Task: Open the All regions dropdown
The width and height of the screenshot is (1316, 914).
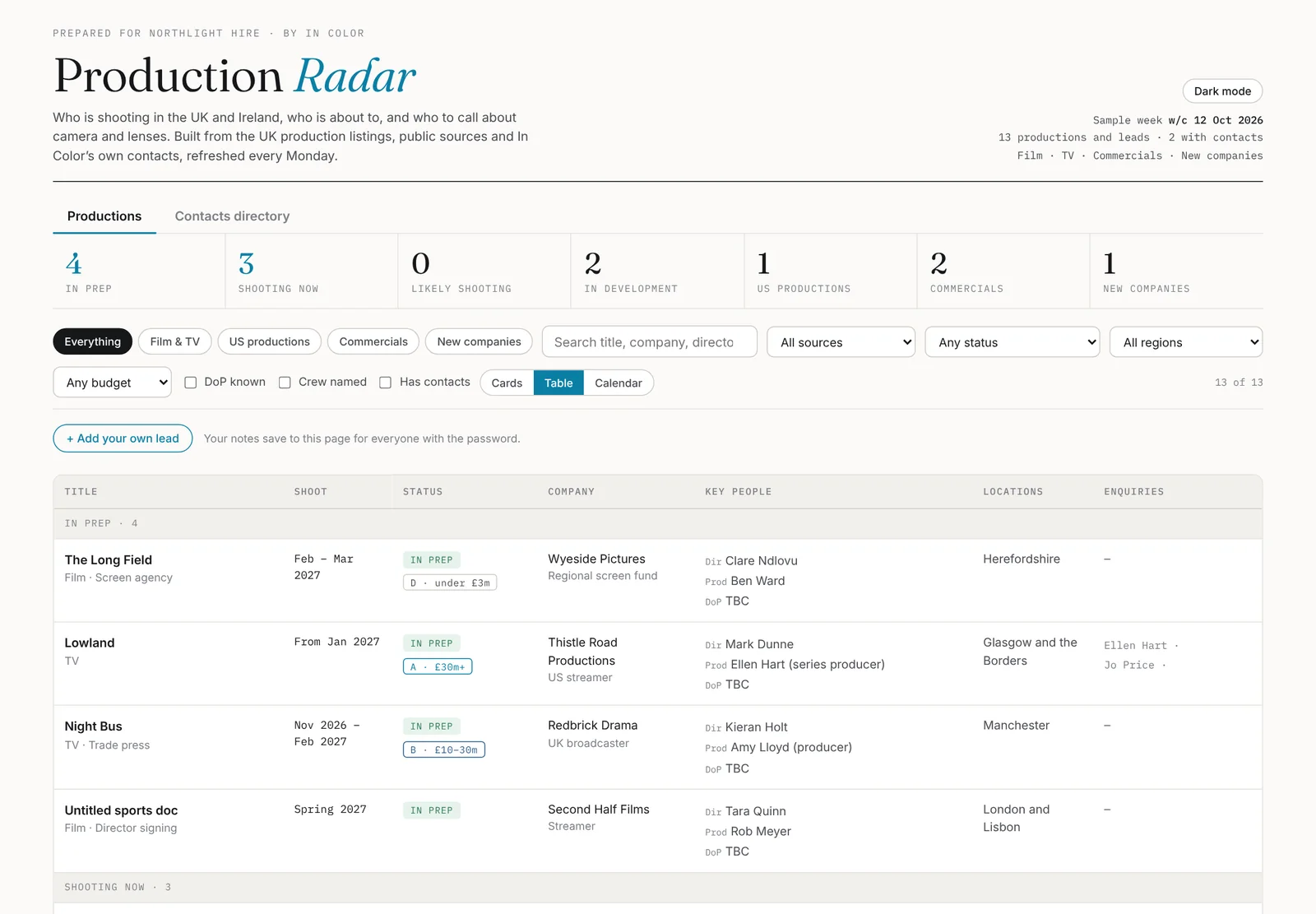Action: click(x=1186, y=342)
